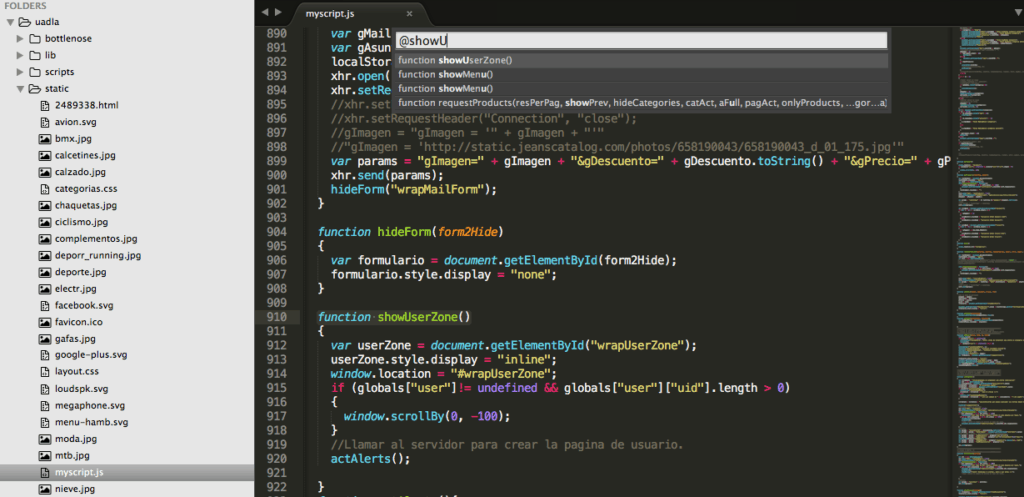Click the gafas.jpg image icon
The width and height of the screenshot is (1024, 497).
tap(44, 339)
